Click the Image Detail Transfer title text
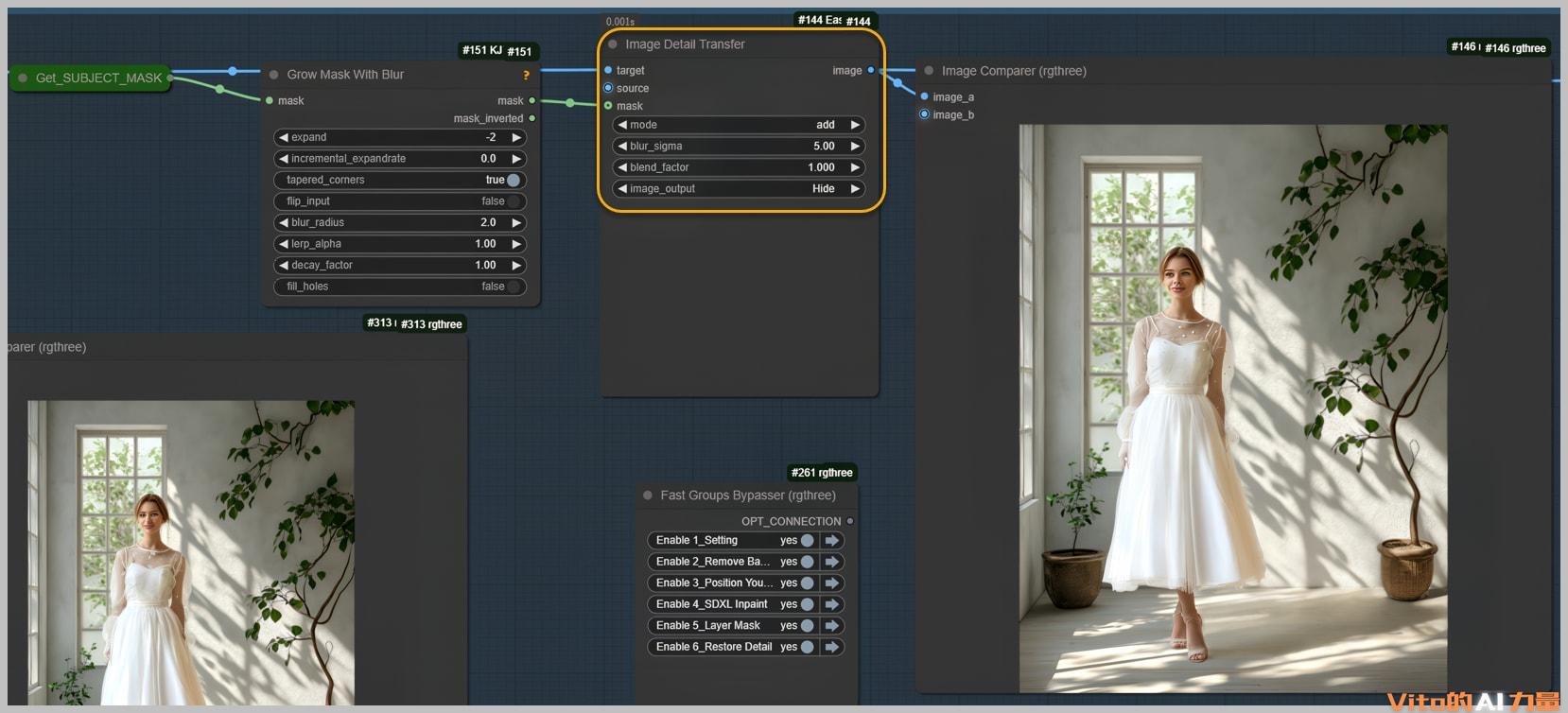Image resolution: width=1568 pixels, height=713 pixels. [685, 44]
